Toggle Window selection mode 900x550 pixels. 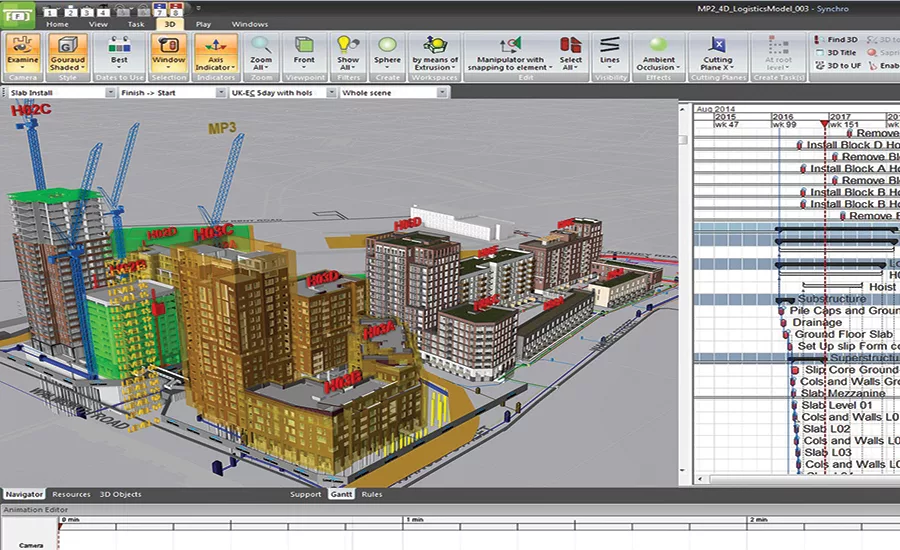coord(169,53)
